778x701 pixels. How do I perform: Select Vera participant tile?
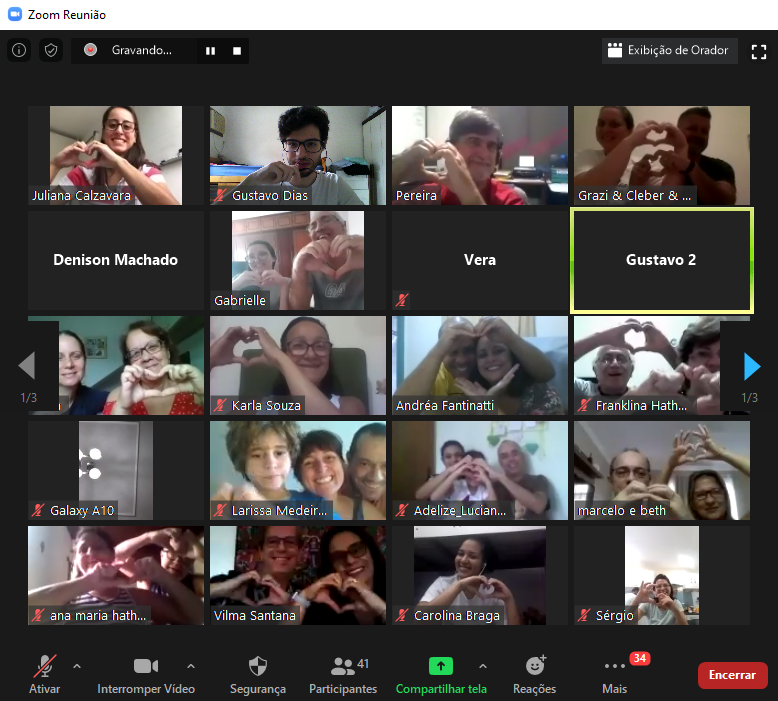(x=480, y=260)
